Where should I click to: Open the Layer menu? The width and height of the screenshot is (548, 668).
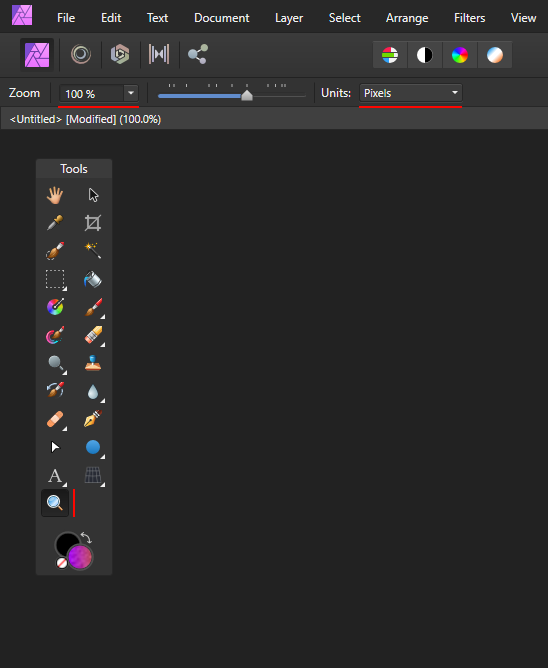tap(289, 18)
